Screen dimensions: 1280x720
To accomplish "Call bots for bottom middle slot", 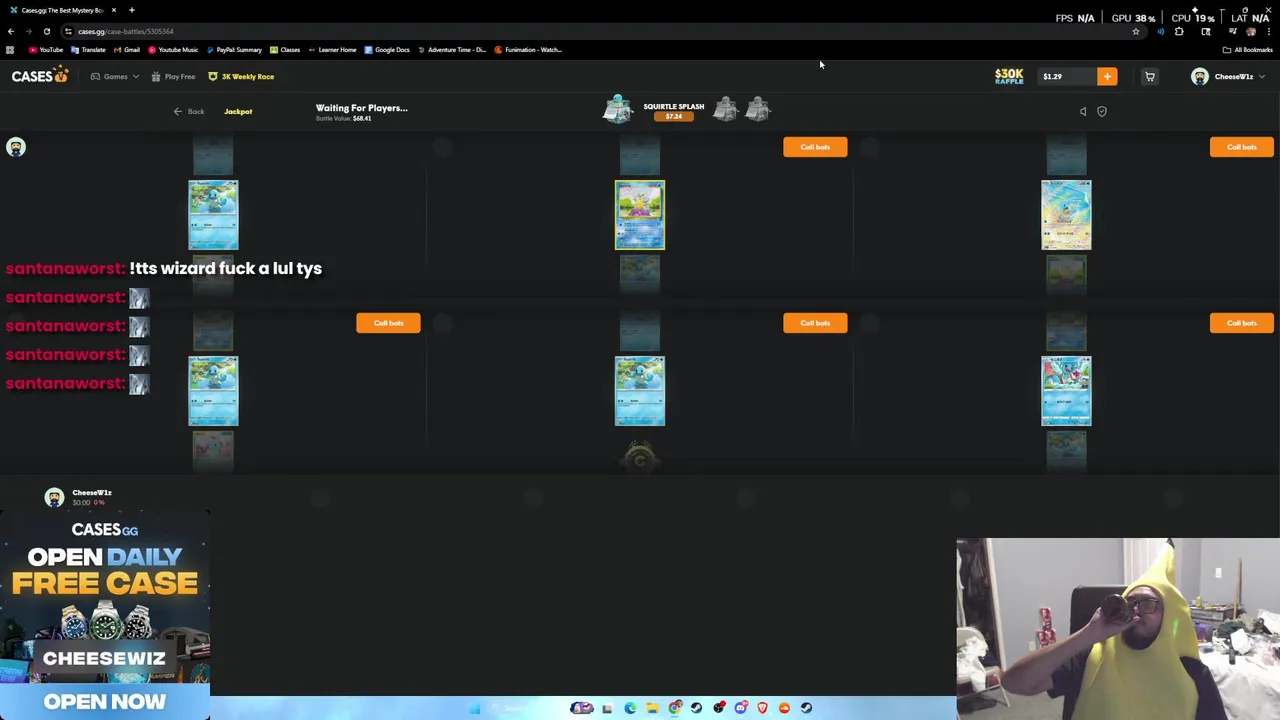I will tap(815, 323).
